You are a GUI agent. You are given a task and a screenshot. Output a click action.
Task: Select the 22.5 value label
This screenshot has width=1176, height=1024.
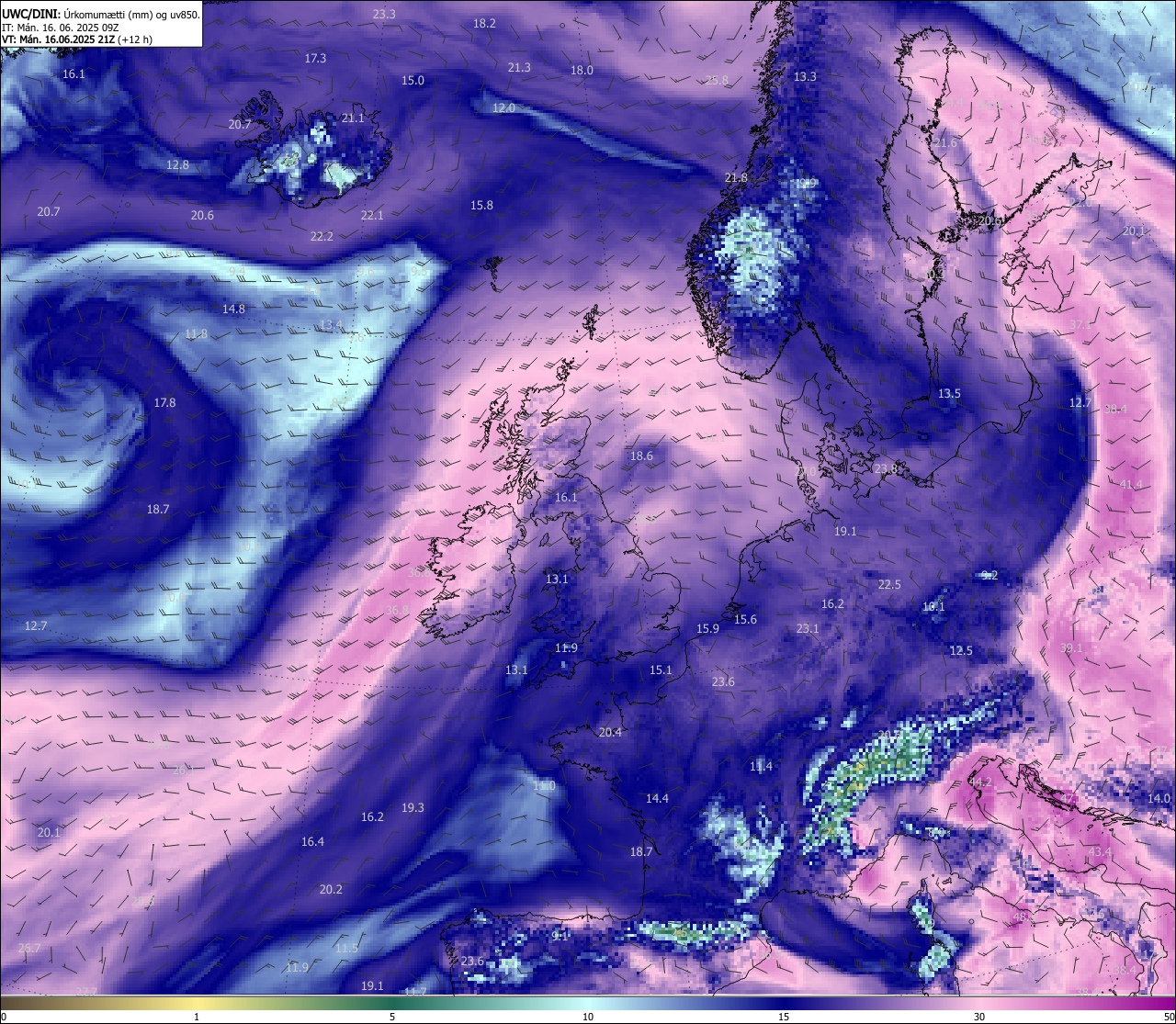click(x=889, y=584)
